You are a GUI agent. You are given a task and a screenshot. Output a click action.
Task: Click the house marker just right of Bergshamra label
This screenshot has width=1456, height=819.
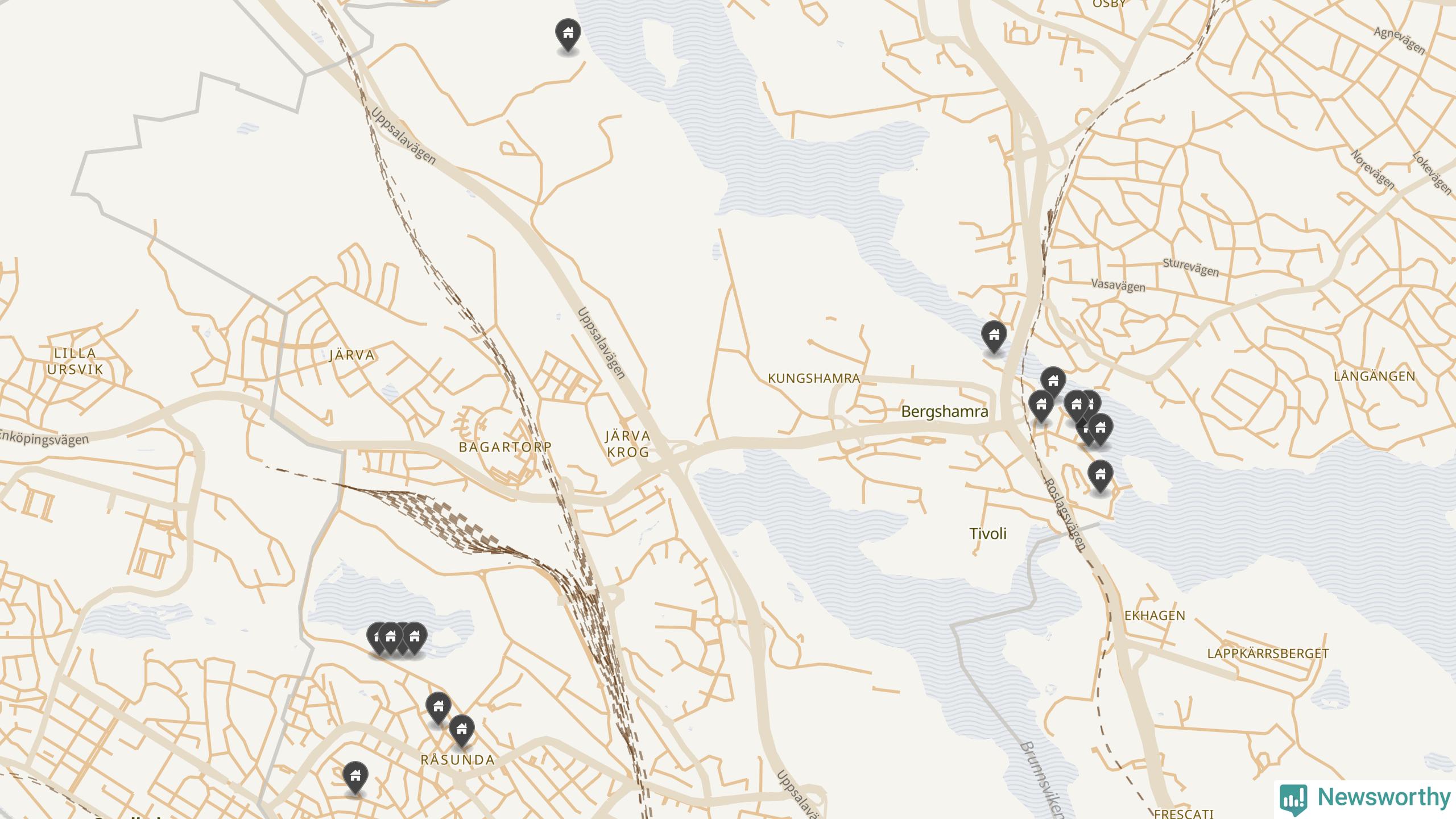(1041, 406)
